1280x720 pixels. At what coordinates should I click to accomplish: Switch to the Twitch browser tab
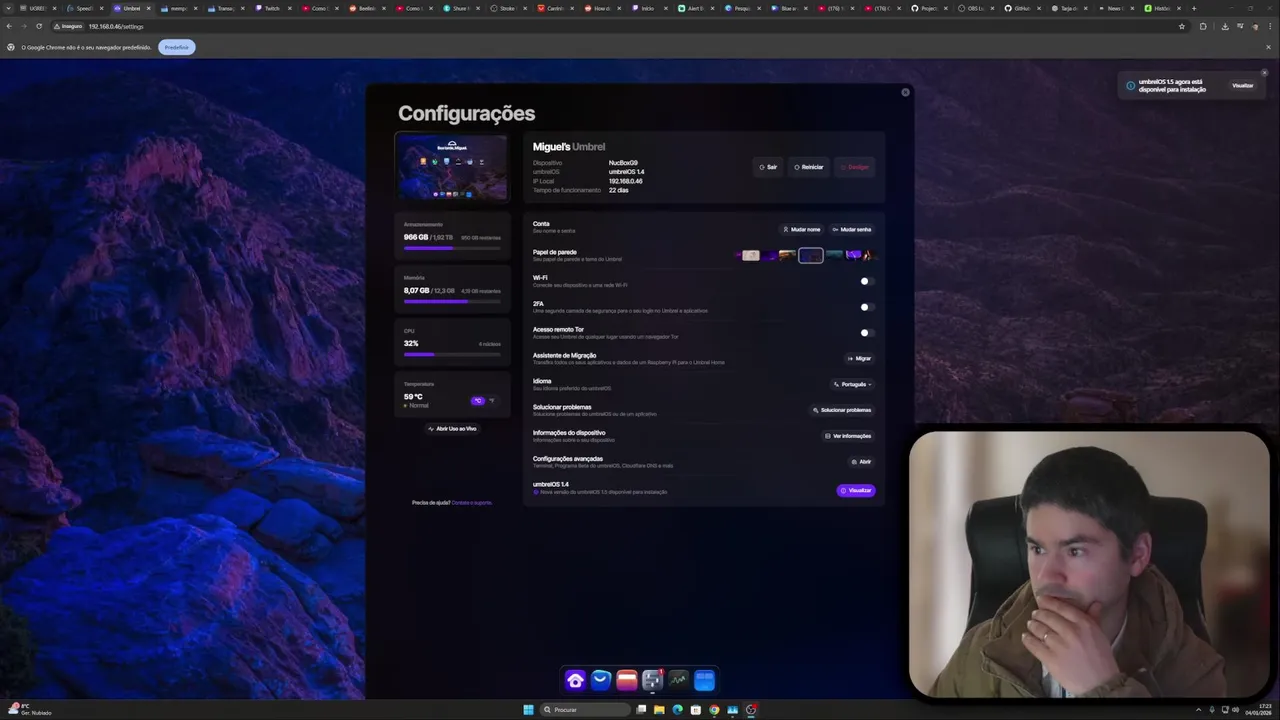[272, 8]
